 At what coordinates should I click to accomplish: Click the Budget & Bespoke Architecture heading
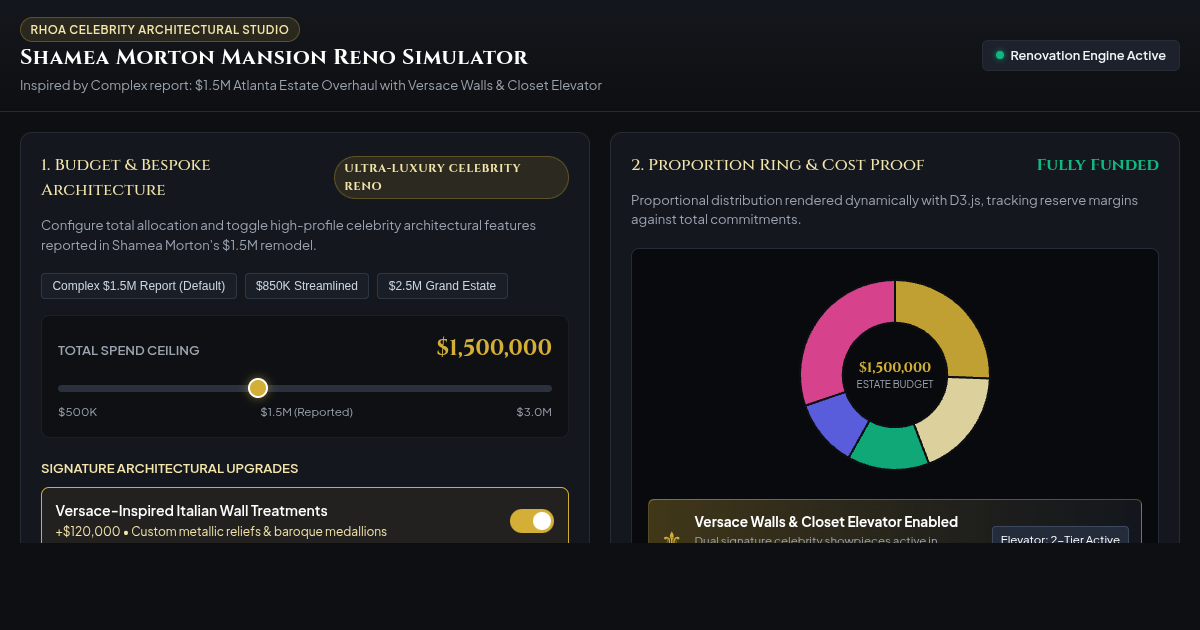126,177
